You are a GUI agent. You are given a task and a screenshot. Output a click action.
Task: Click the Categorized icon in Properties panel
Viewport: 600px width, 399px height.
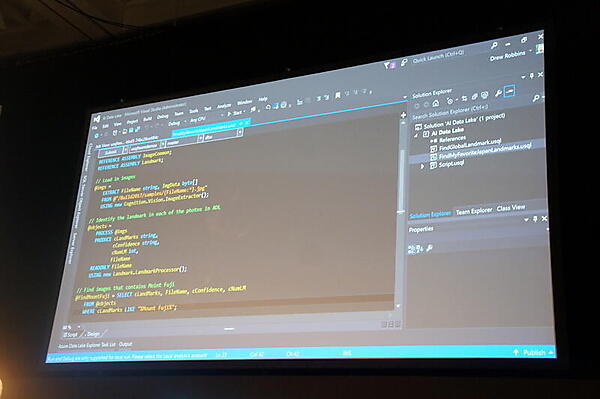(x=411, y=249)
